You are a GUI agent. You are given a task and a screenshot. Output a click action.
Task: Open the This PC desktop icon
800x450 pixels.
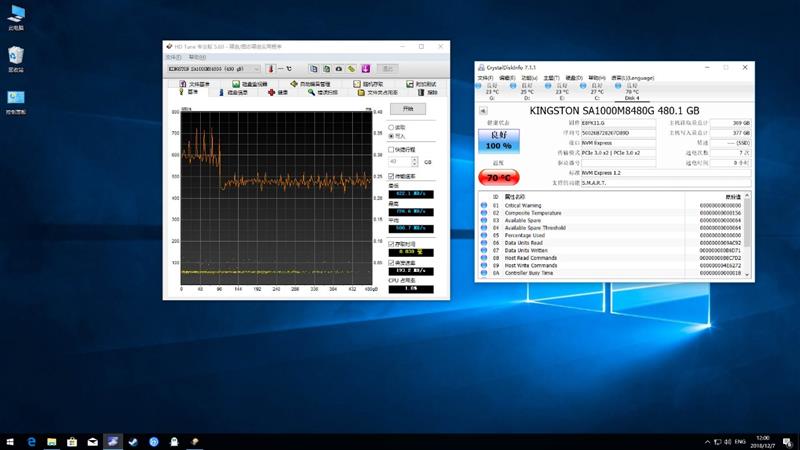(16, 18)
